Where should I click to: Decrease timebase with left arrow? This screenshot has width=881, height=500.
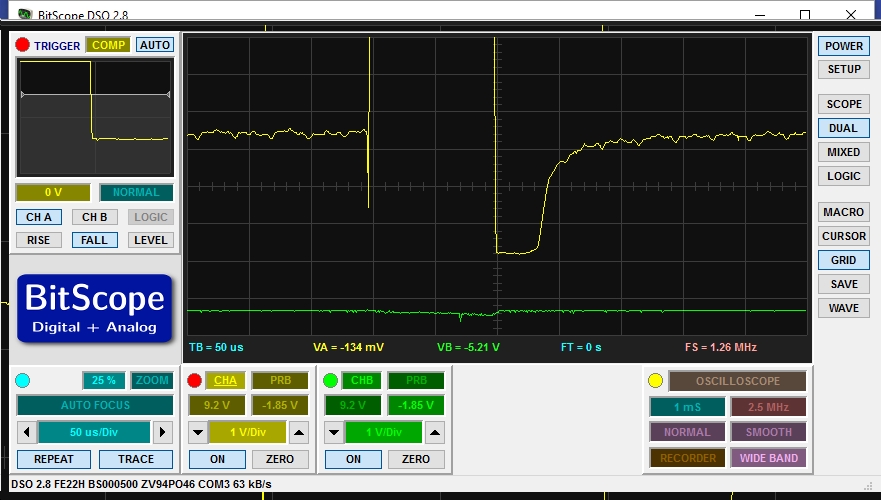coord(26,432)
